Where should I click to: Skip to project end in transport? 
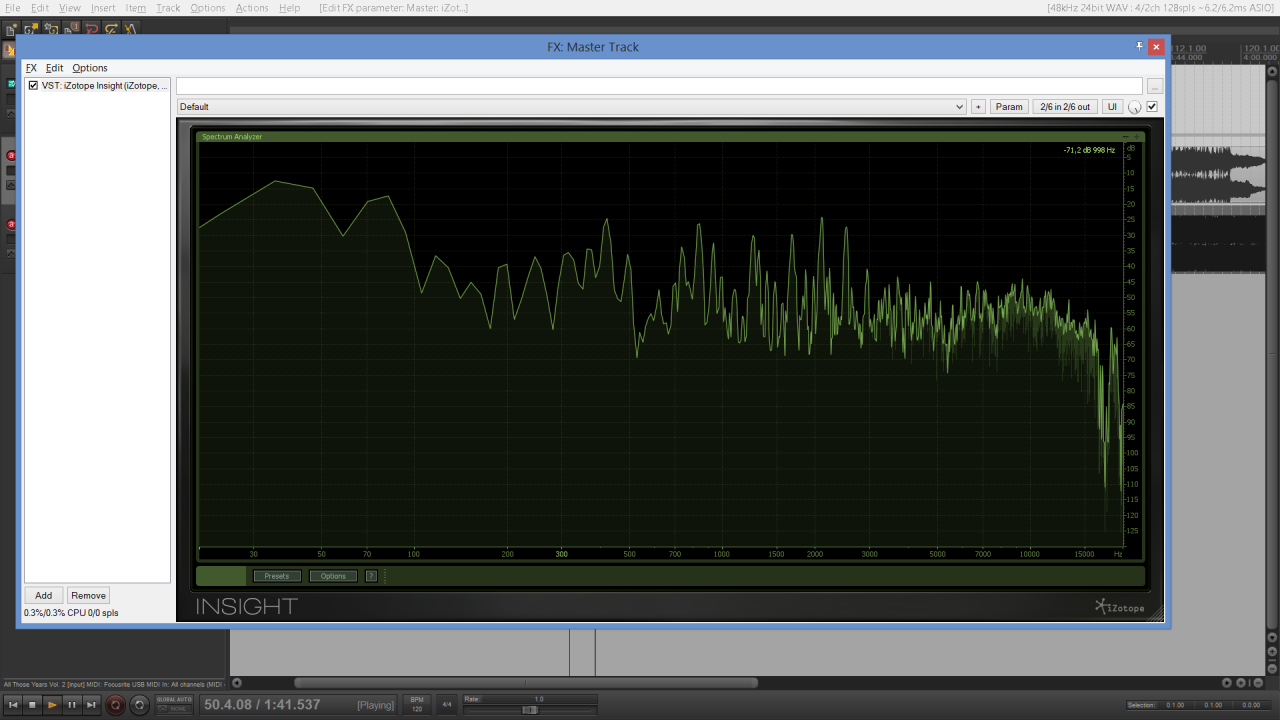click(91, 705)
